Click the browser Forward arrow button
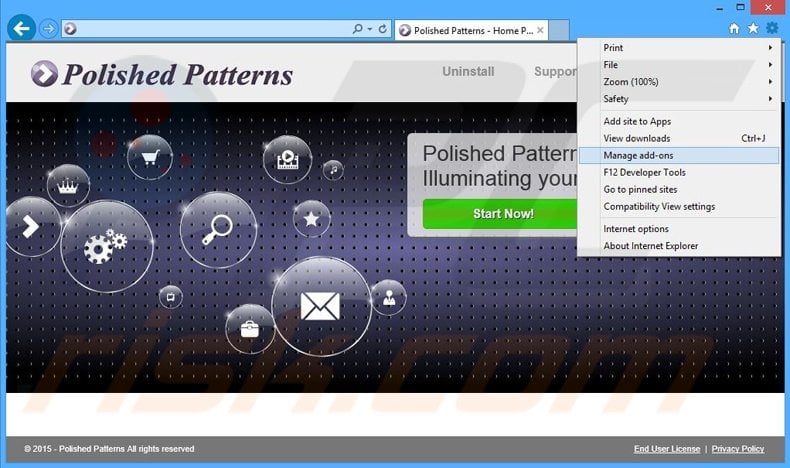The height and width of the screenshot is (468, 790). click(48, 29)
